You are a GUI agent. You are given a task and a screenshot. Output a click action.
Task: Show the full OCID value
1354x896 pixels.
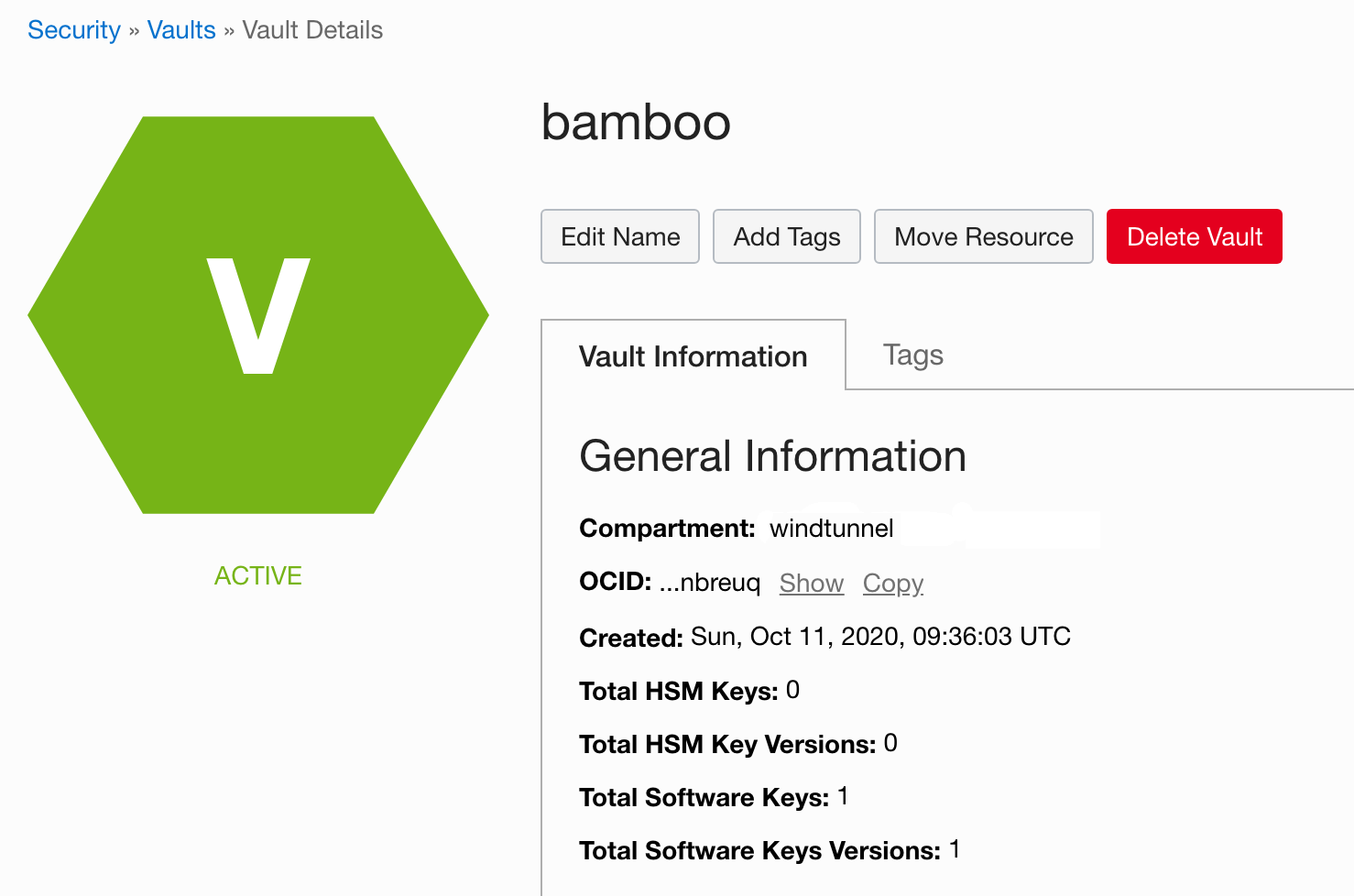(x=812, y=583)
